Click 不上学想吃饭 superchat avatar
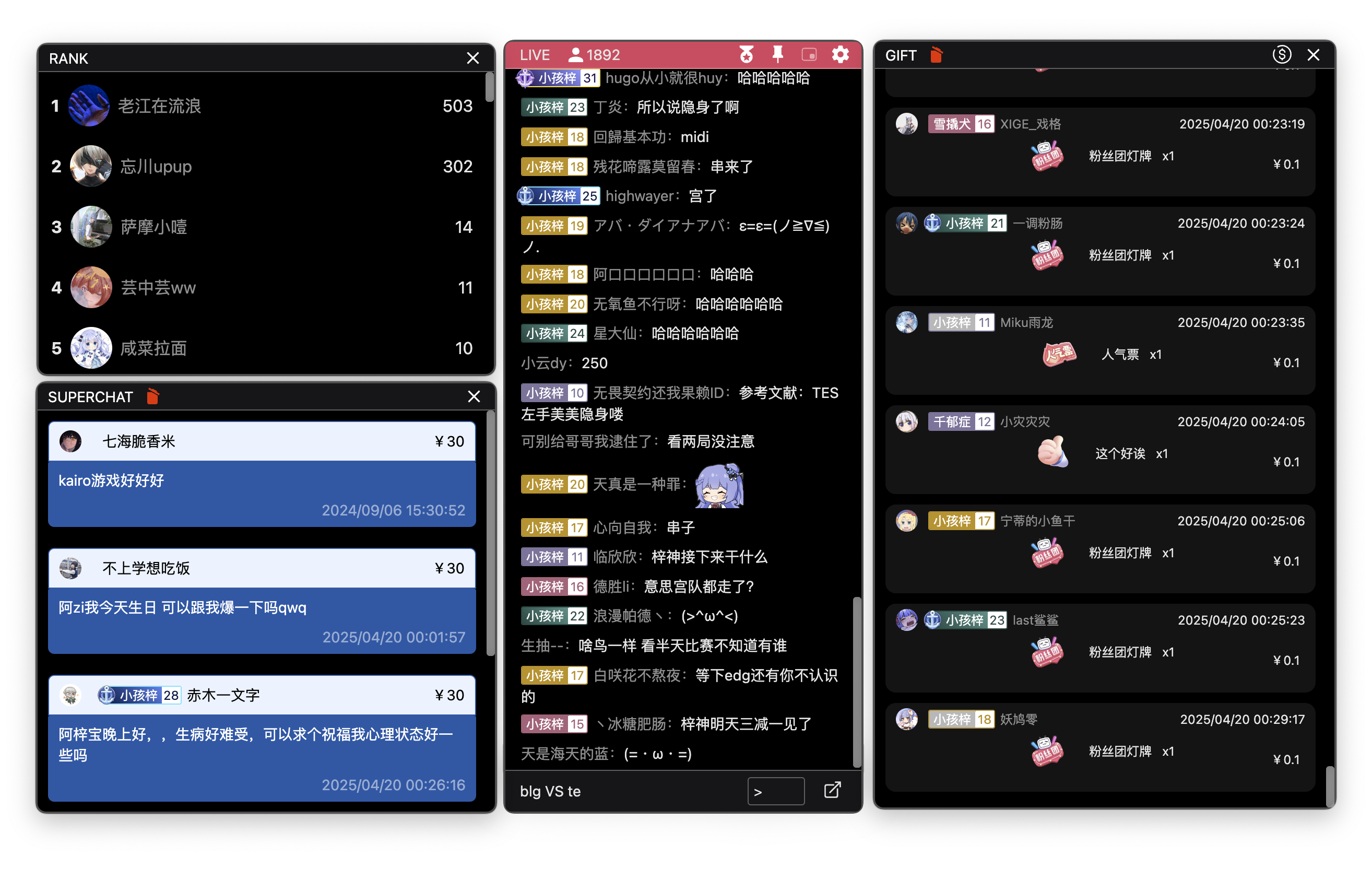The image size is (1372, 891). point(71,568)
